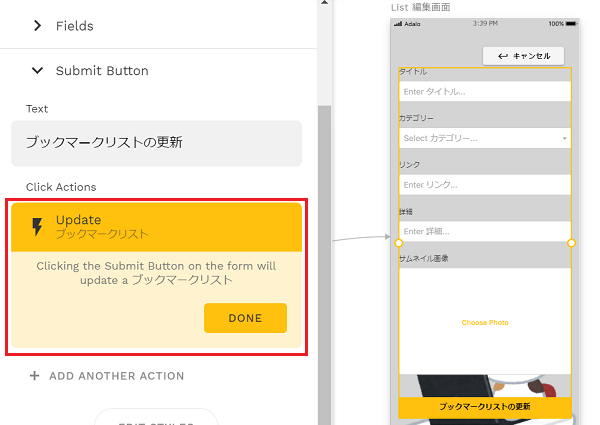Click the キャンセル back button in preview
600x425 pixels.
pyautogui.click(x=523, y=56)
